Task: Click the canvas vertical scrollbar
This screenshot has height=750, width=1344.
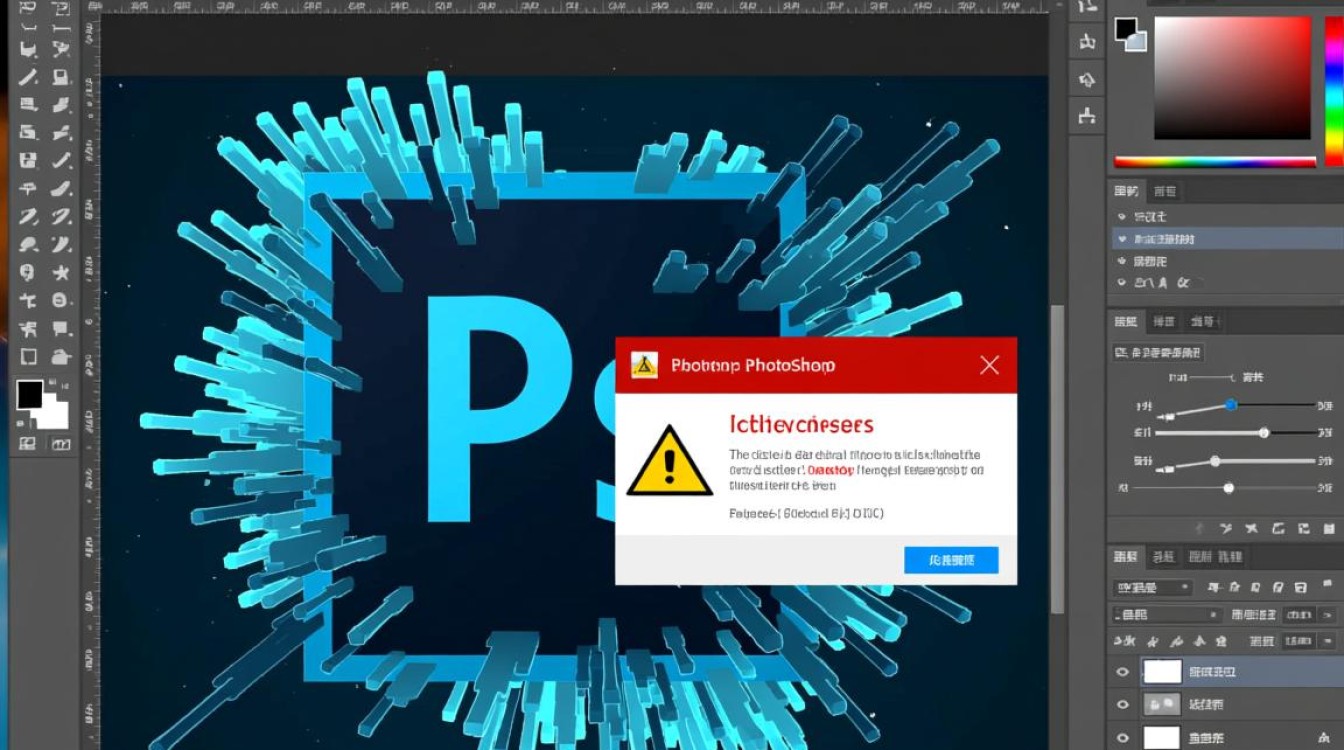Action: pos(1057,460)
